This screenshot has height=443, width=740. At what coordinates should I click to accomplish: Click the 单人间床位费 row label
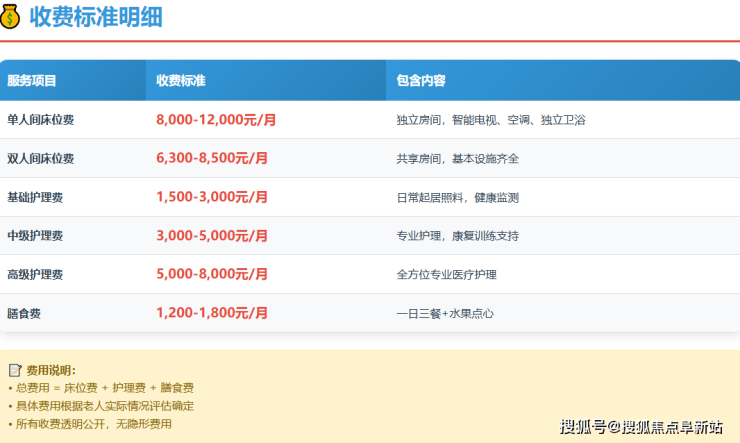(41, 120)
